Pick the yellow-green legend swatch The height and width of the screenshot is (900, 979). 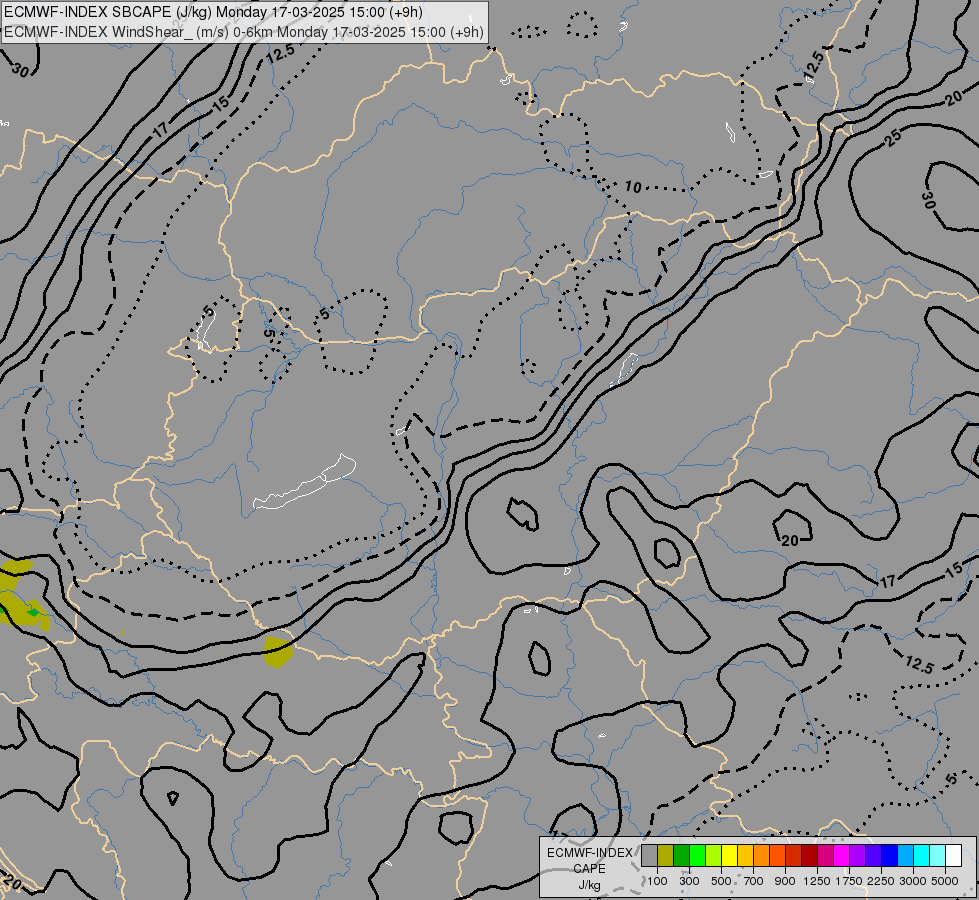pos(714,856)
